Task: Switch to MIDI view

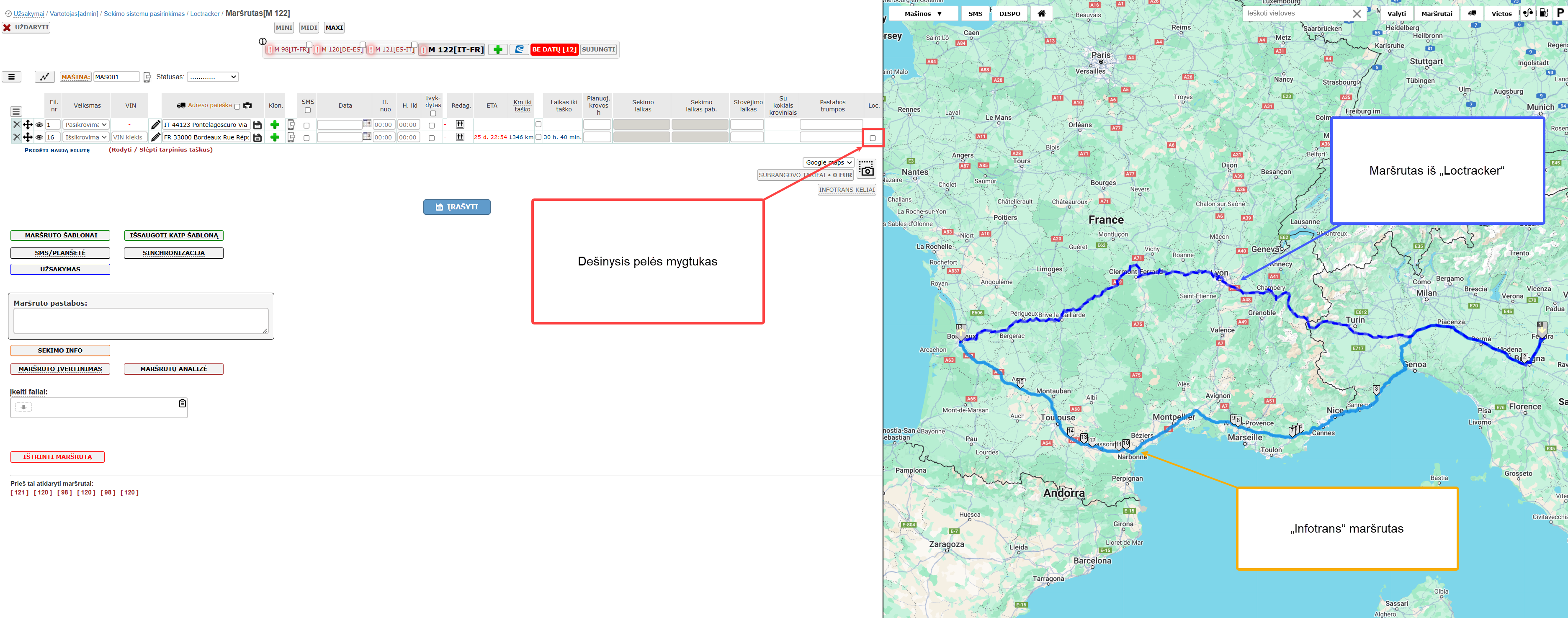Action: (x=309, y=27)
